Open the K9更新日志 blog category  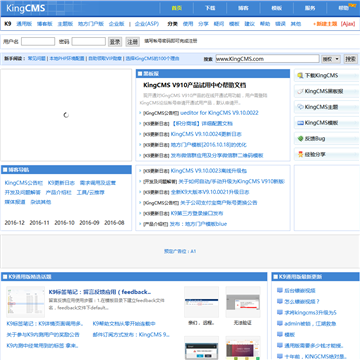[62, 183]
